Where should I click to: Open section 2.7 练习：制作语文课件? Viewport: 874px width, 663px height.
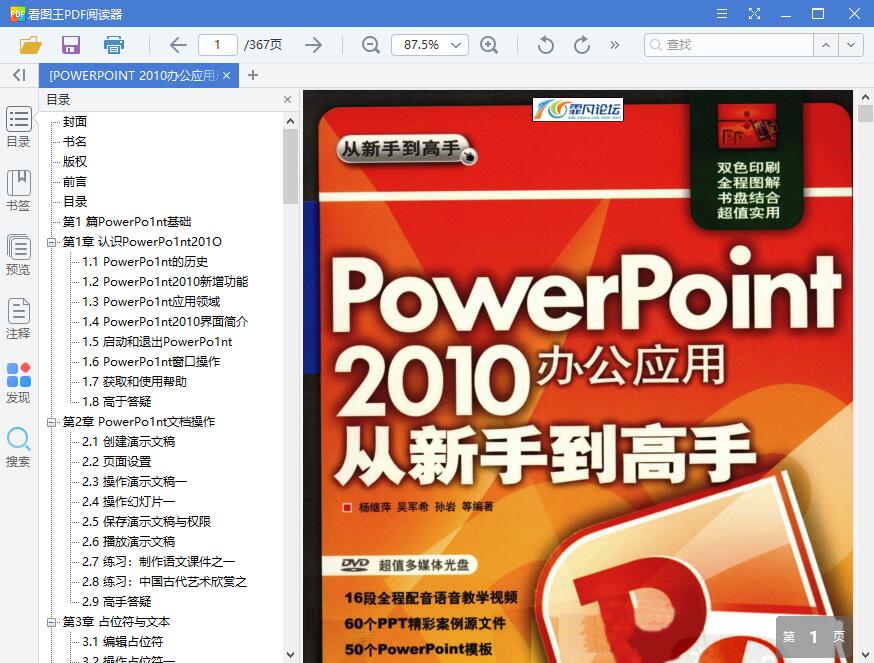coord(158,562)
